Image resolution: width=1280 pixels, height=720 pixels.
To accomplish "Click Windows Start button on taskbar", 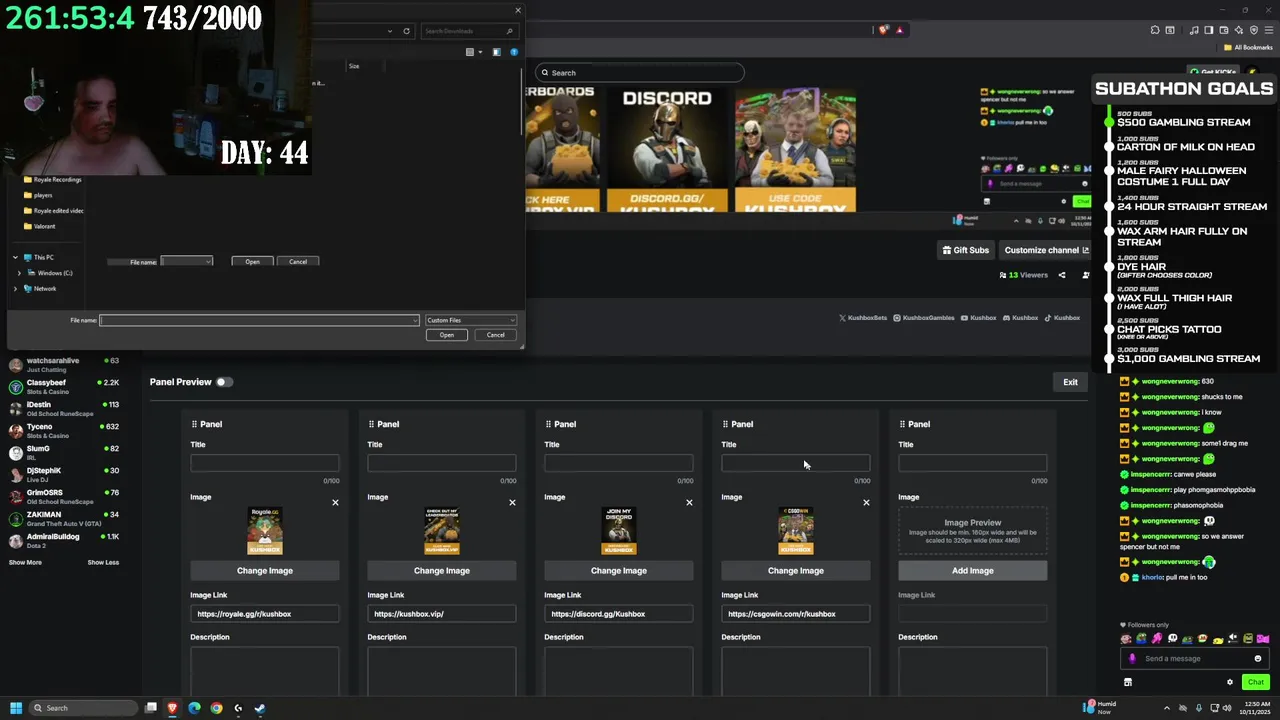I will [16, 708].
